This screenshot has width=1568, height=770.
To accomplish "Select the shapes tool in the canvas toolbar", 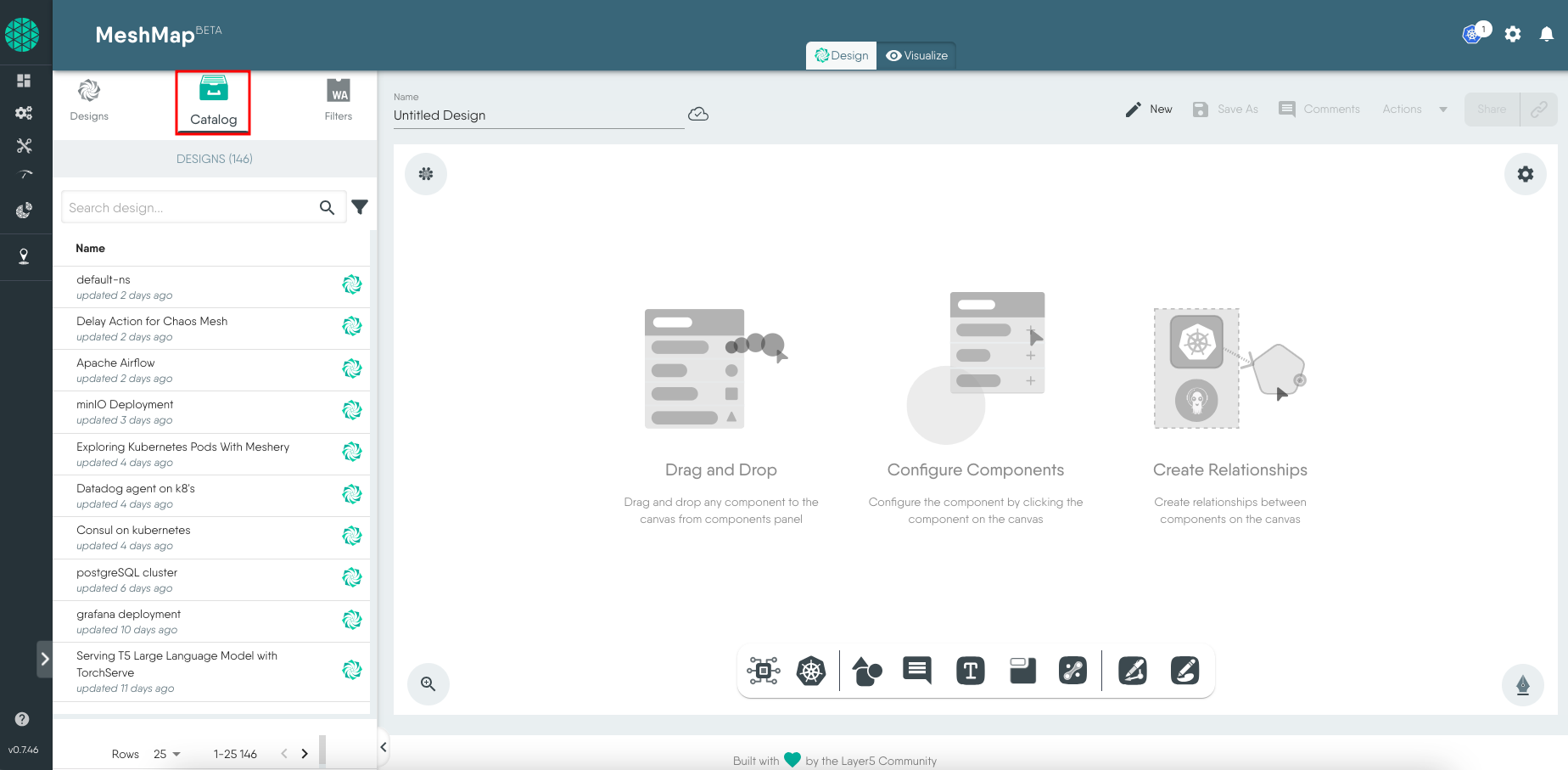I will click(x=866, y=671).
